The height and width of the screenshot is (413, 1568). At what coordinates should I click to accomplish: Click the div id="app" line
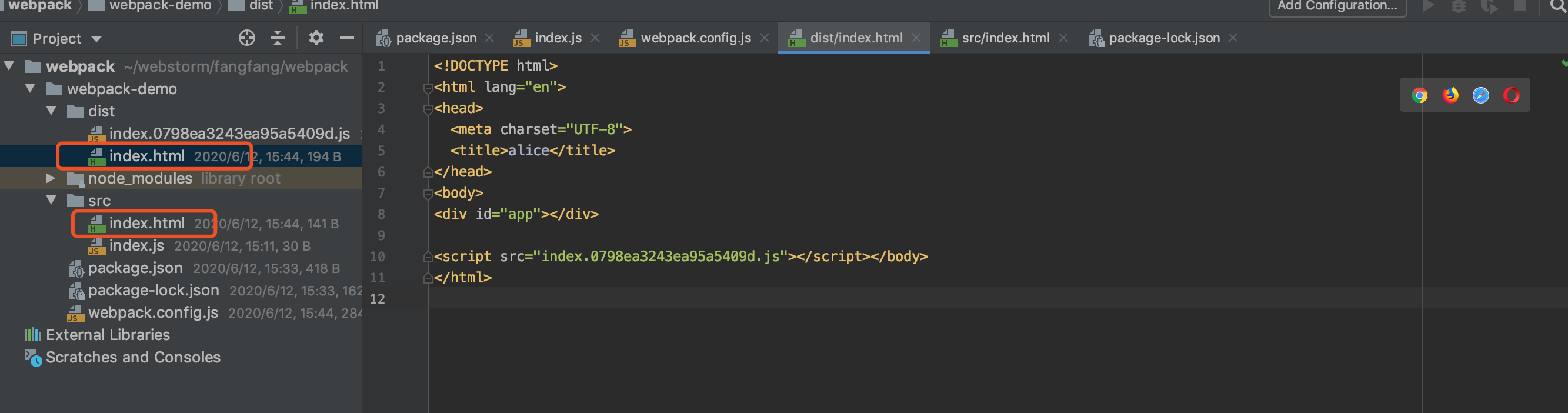[x=516, y=214]
